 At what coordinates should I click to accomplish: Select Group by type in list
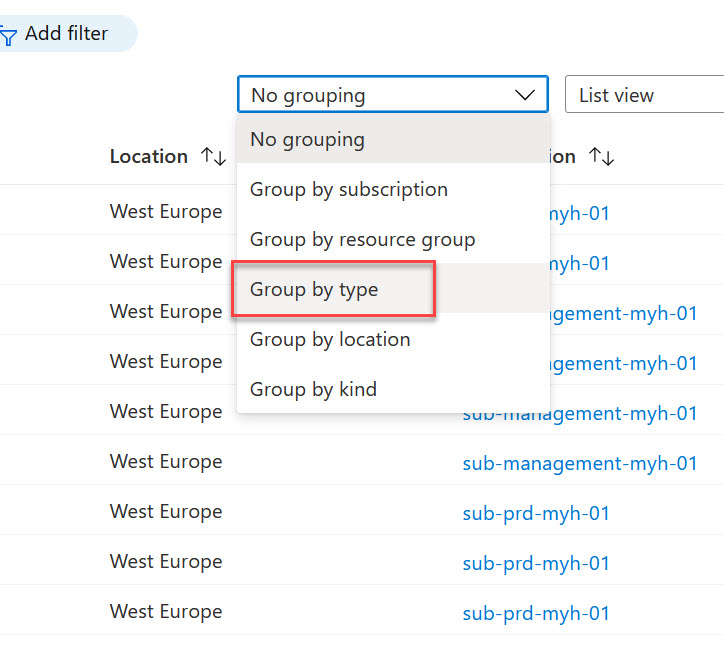coord(314,290)
